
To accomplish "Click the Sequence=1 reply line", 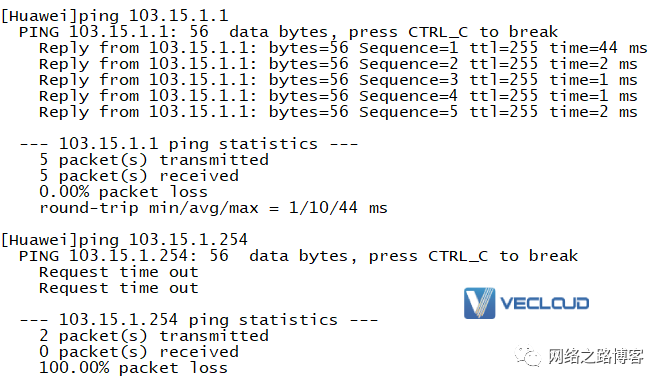I will tap(343, 48).
